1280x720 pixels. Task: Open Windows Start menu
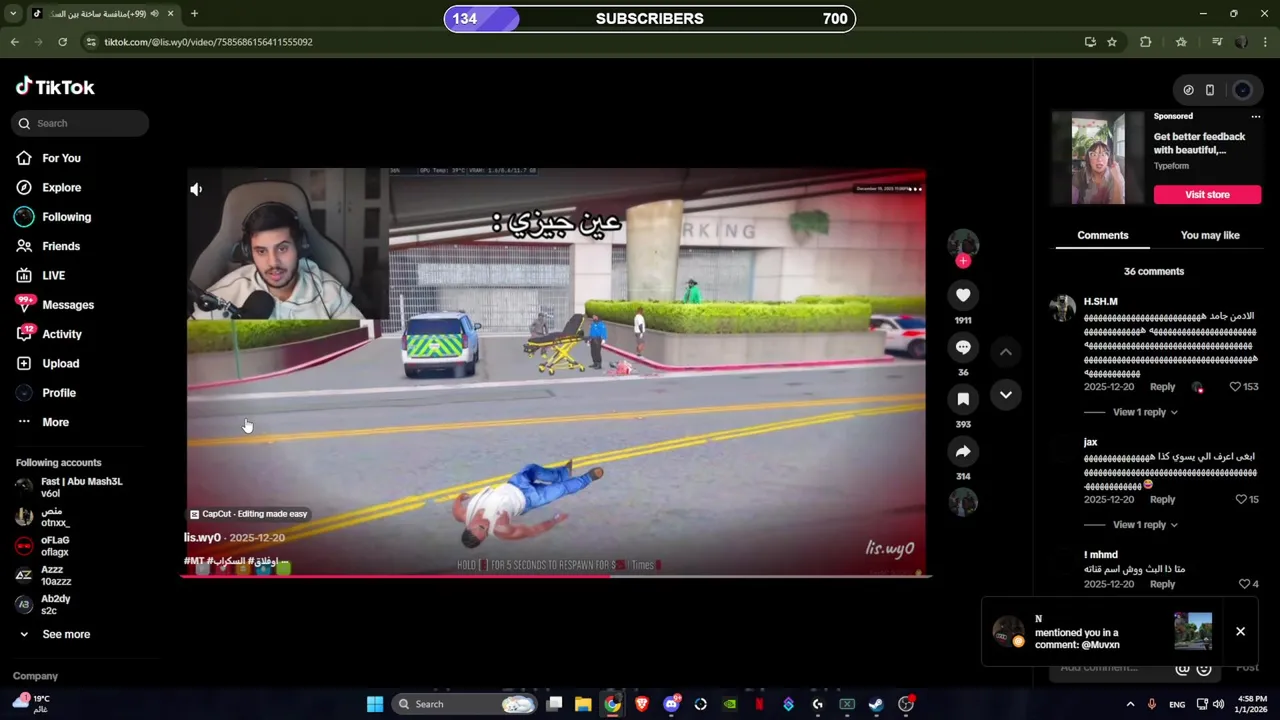pyautogui.click(x=375, y=704)
